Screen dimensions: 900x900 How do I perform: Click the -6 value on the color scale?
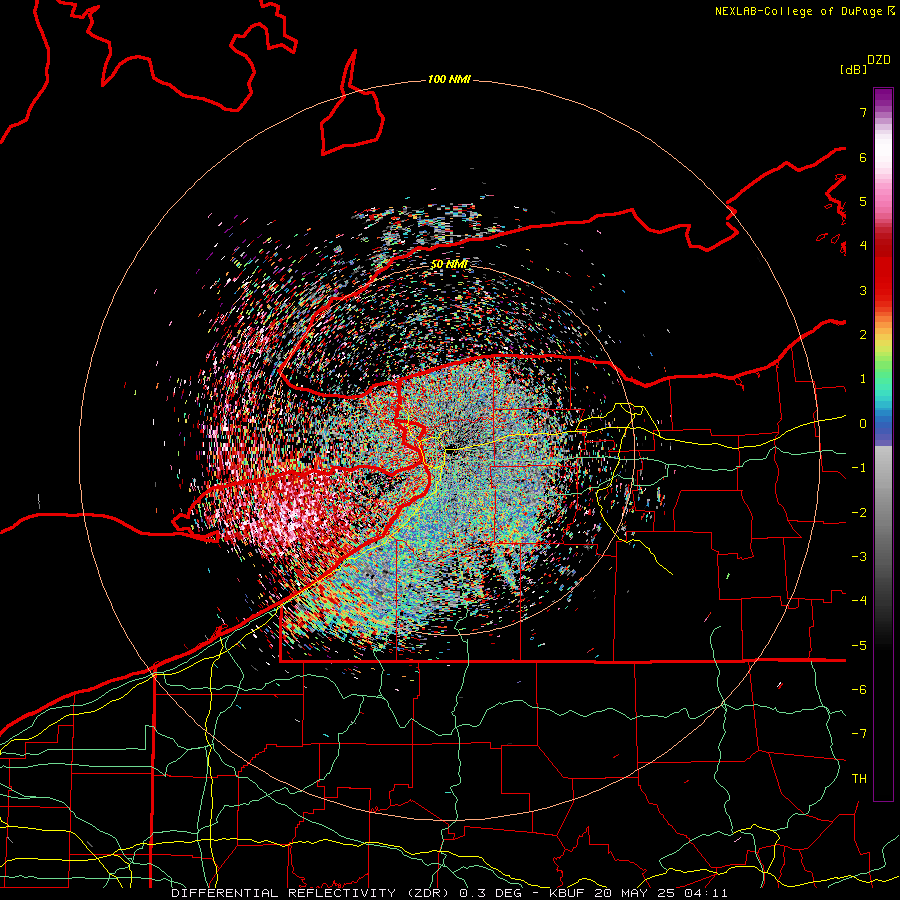[859, 690]
